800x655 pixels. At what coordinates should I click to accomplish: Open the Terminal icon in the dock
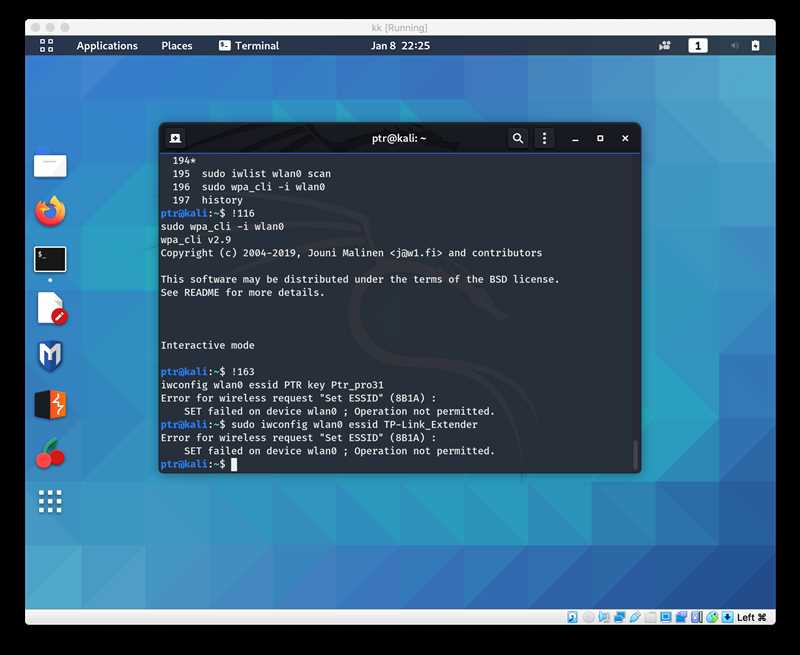coord(50,259)
